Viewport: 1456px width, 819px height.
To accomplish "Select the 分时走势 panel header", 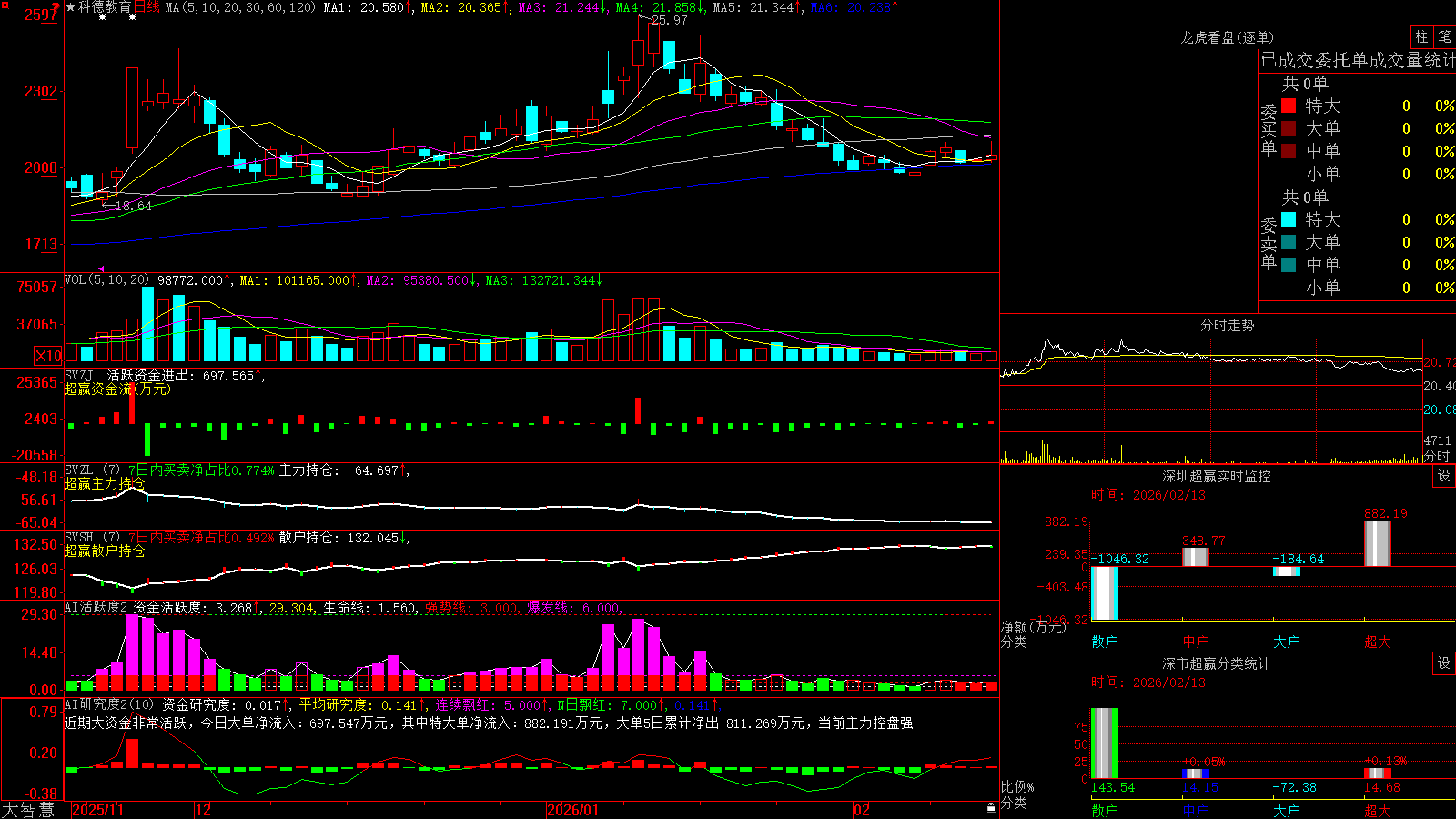I will (1227, 325).
